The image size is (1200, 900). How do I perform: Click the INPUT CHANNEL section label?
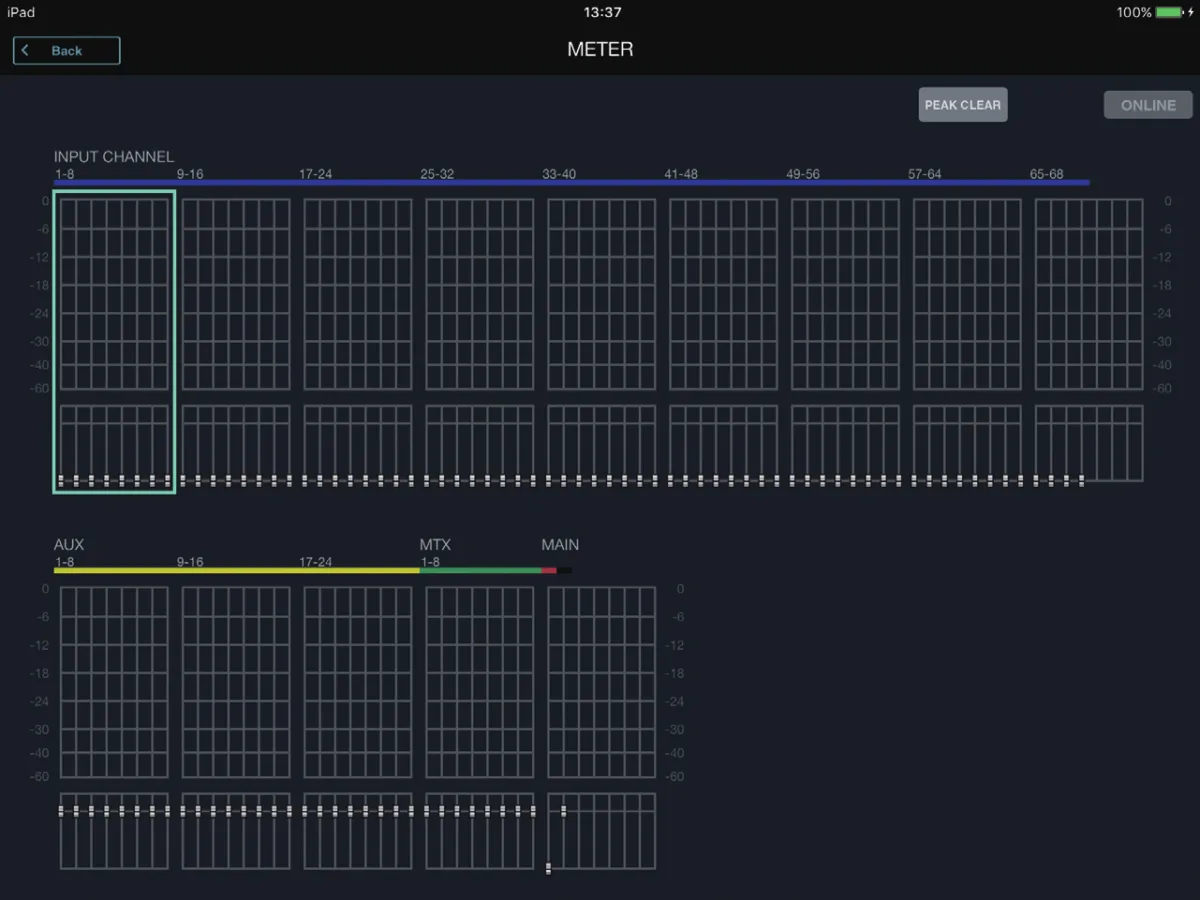tap(114, 157)
